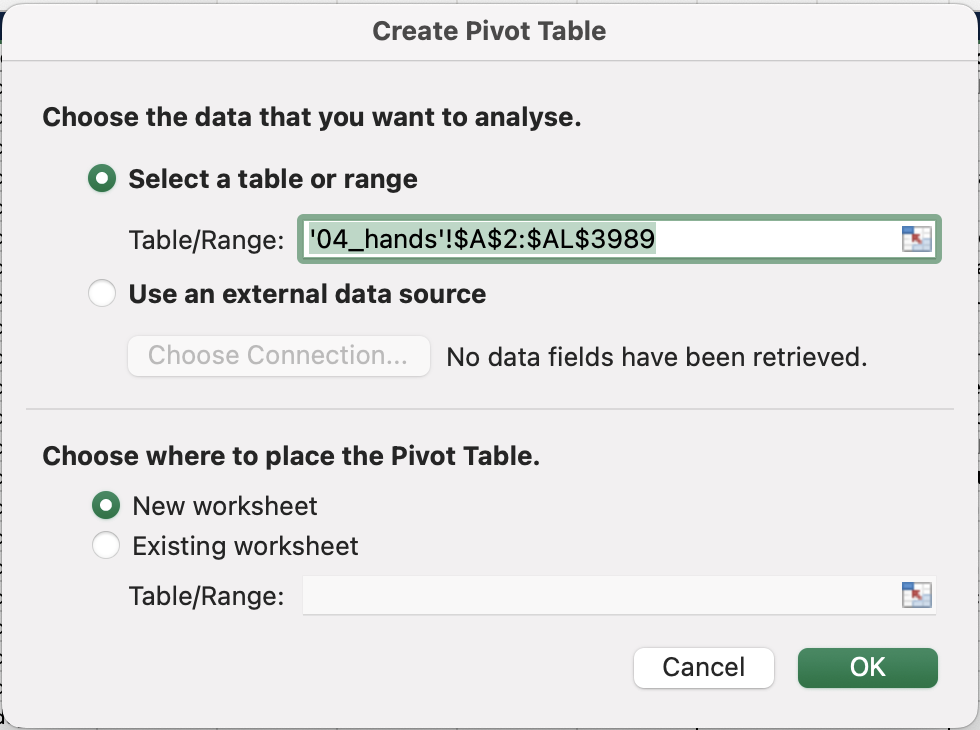Choose the 'Use an external data source' radio button
This screenshot has width=980, height=730.
(x=102, y=293)
